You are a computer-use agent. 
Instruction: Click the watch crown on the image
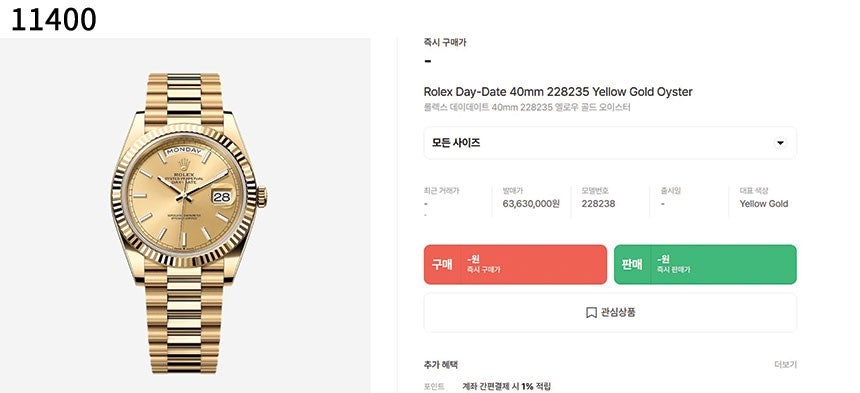(262, 197)
